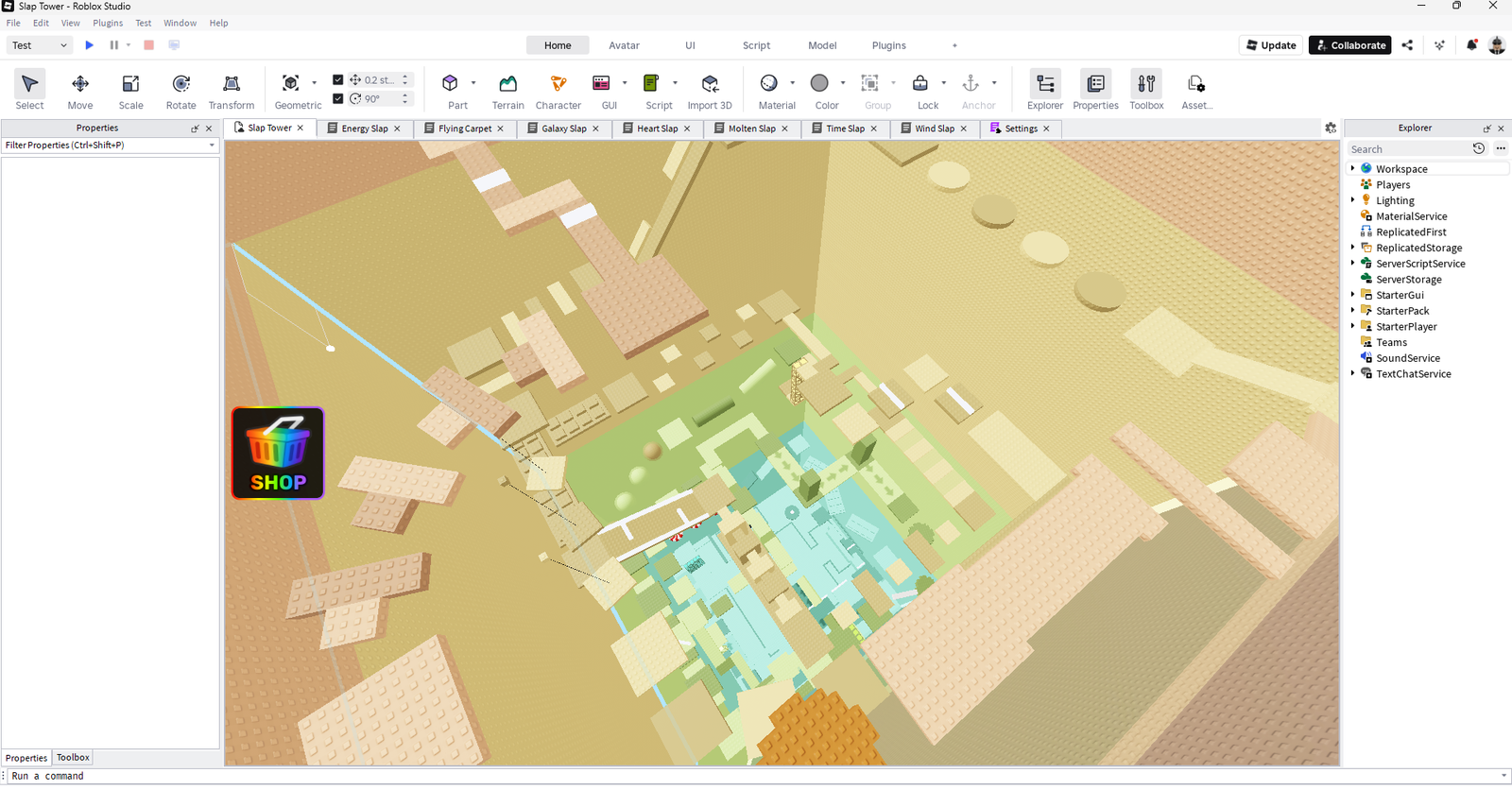This screenshot has height=807, width=1512.
Task: Click the Anchor tool
Action: coord(971,83)
